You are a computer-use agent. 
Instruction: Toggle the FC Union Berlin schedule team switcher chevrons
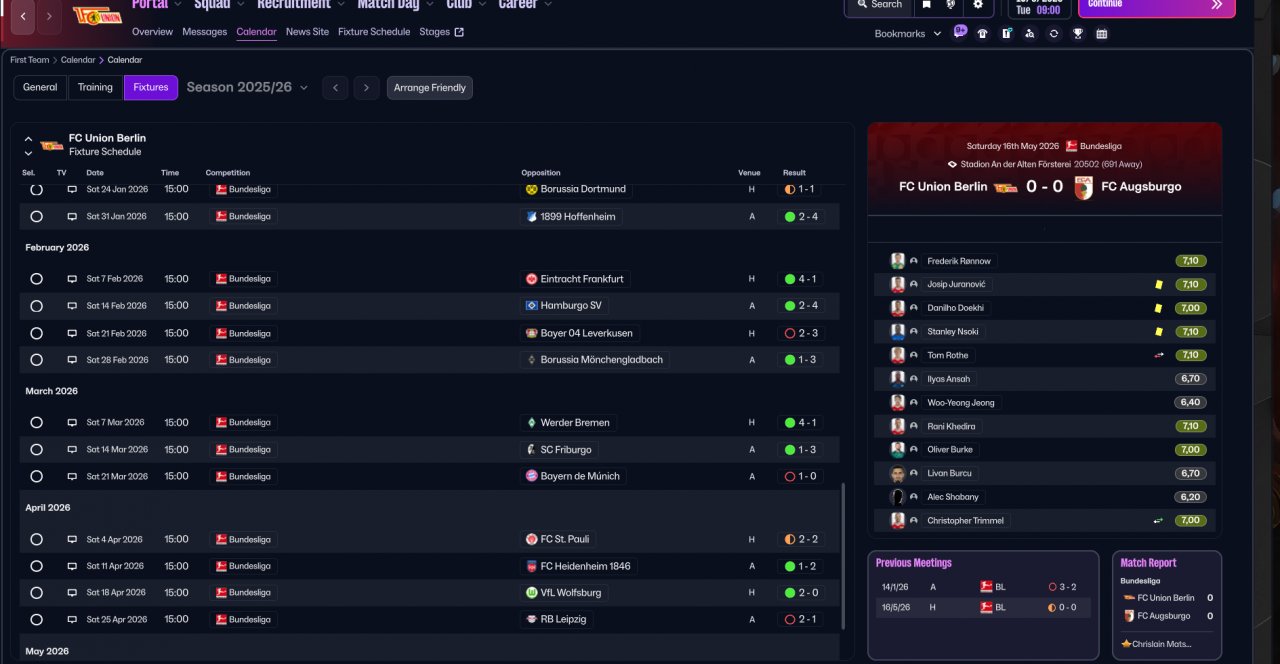coord(28,146)
